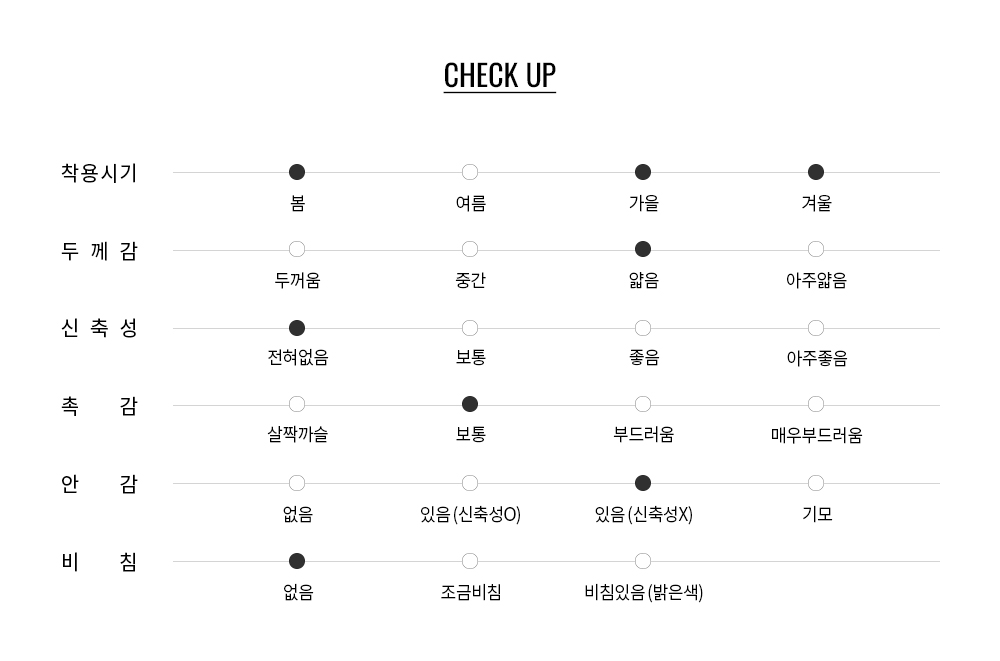The image size is (1000, 661).
Task: Click the 가을 season dot
Action: pos(643,172)
